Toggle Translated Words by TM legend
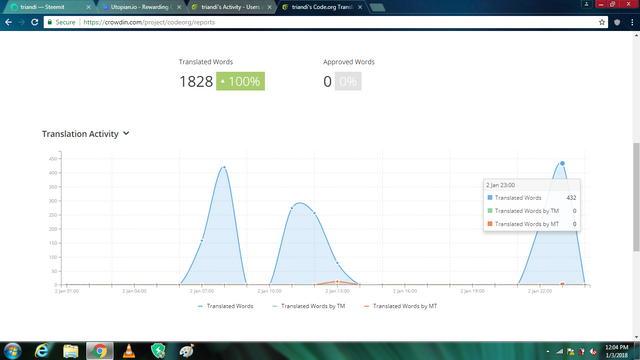This screenshot has height=360, width=640. 309,306
